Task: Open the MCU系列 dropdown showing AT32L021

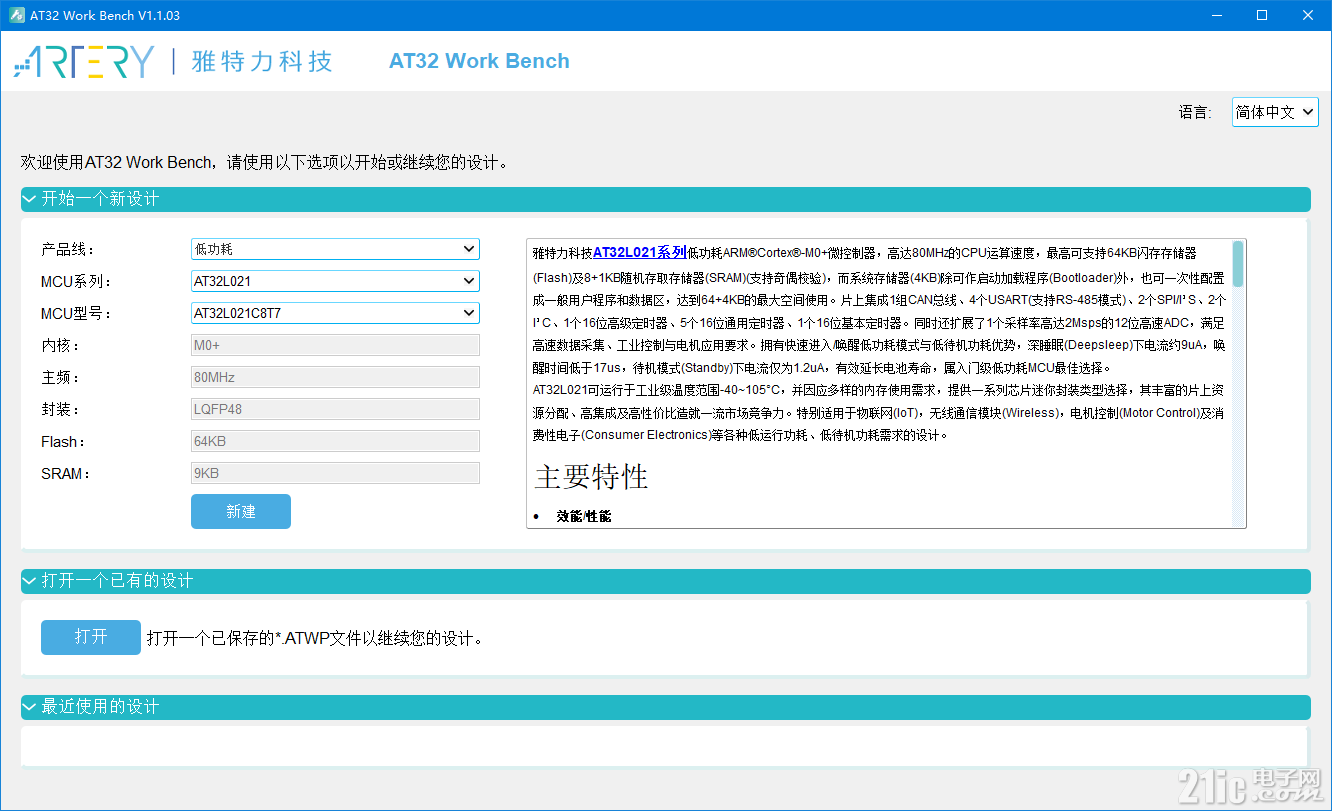Action: click(335, 281)
